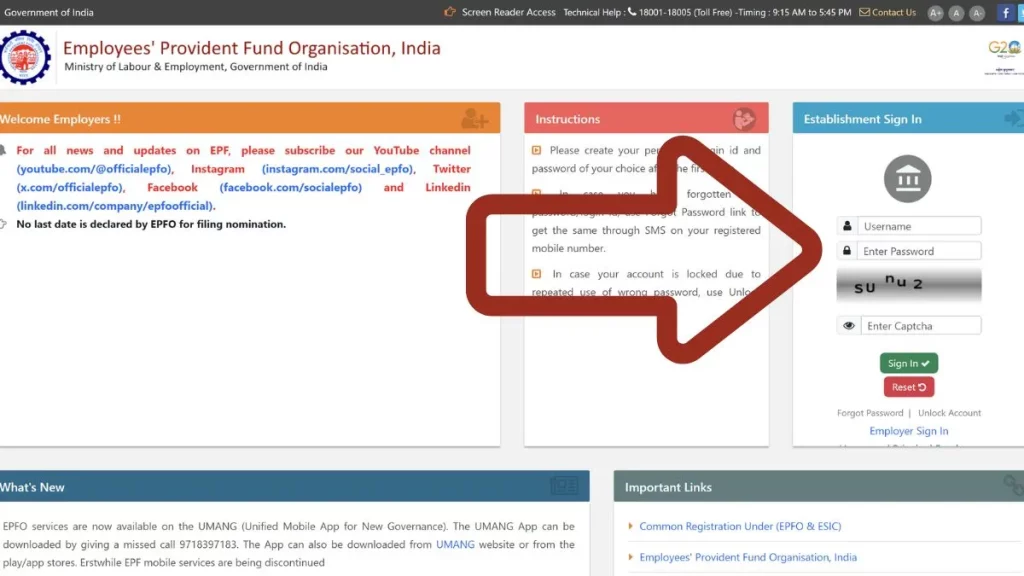The width and height of the screenshot is (1024, 576).
Task: Reset text size with the middle A icon
Action: (955, 12)
